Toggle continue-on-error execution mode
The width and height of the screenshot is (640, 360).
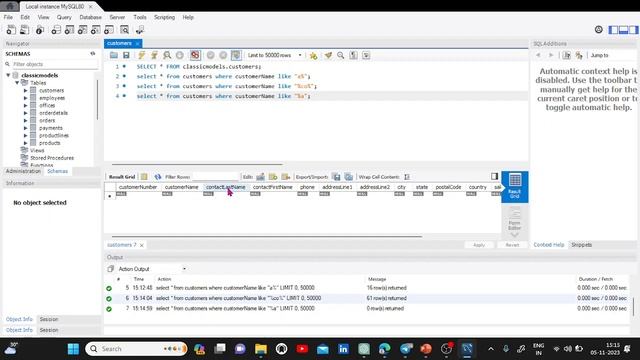(x=195, y=55)
